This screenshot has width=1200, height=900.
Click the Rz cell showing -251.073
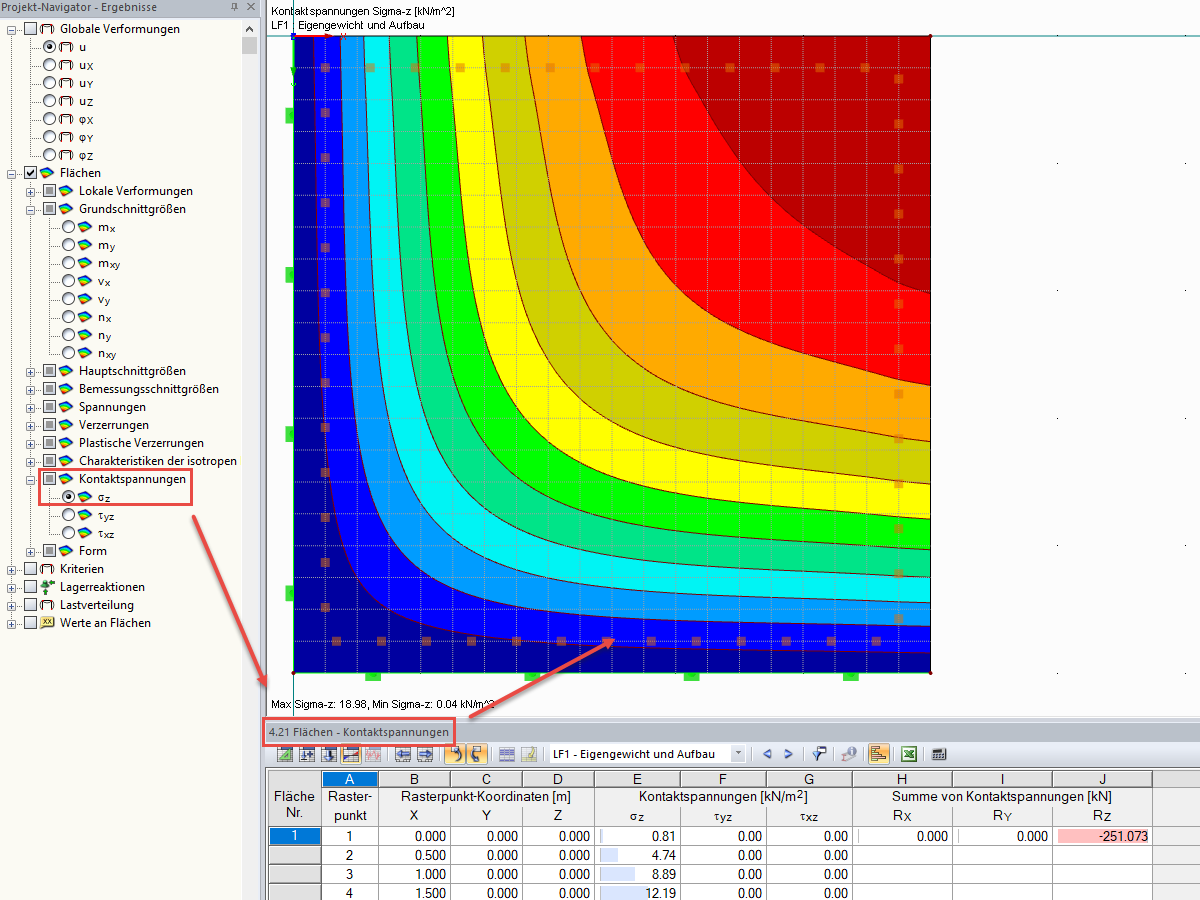pos(1102,836)
